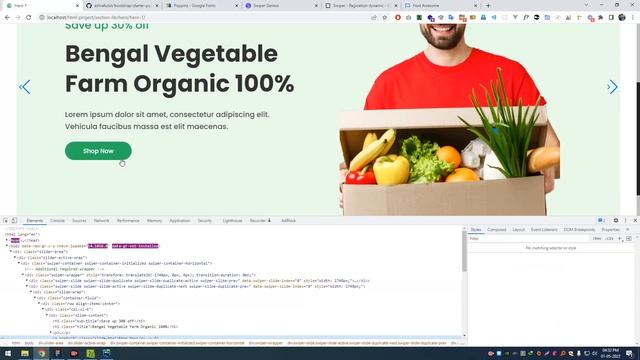Open the Memory tab

(x=154, y=220)
